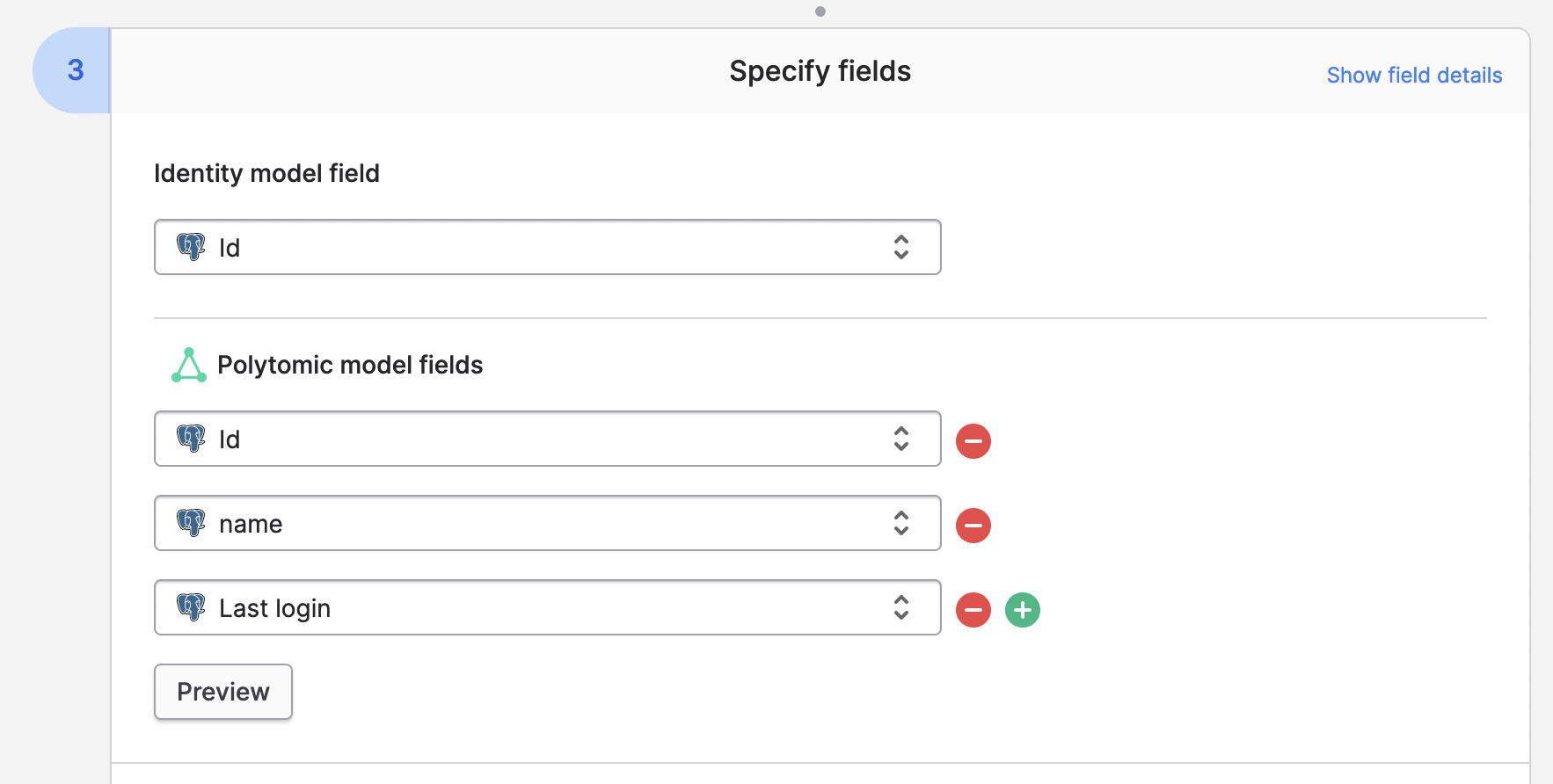The image size is (1553, 784).
Task: Click the step 3 number badge
Action: tap(75, 70)
